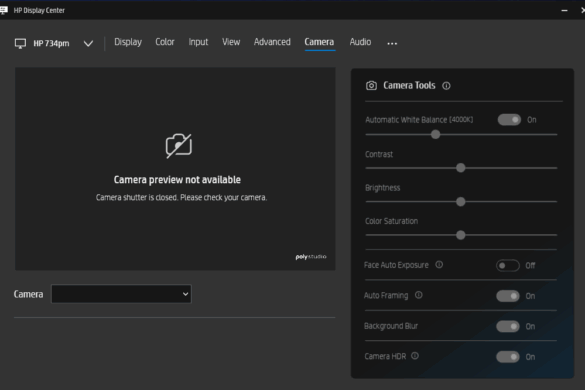The width and height of the screenshot is (585, 390).
Task: Click the camera icon beside Camera Tools
Action: pos(371,85)
